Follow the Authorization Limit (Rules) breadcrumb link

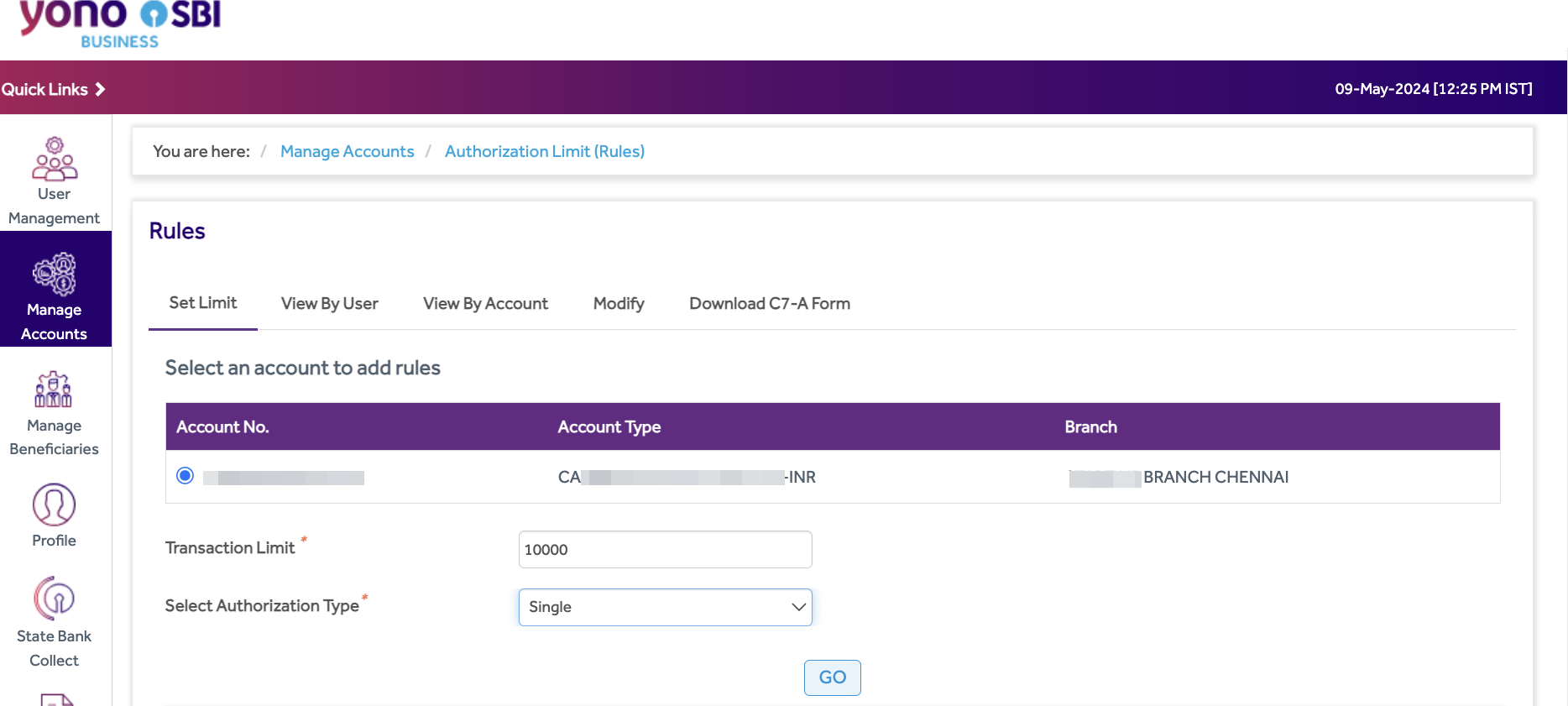(544, 152)
